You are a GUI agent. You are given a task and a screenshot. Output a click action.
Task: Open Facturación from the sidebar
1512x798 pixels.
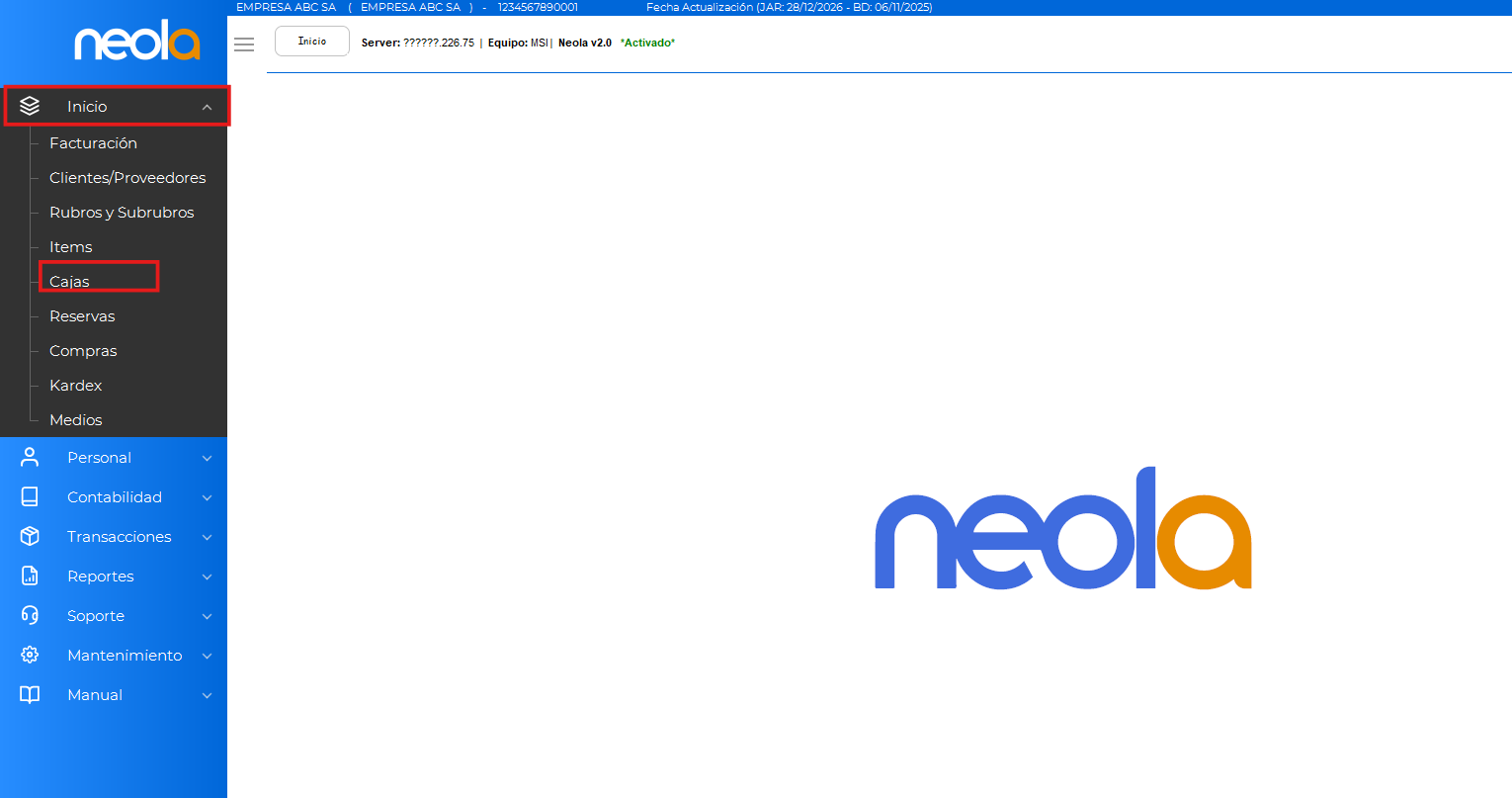pos(93,143)
